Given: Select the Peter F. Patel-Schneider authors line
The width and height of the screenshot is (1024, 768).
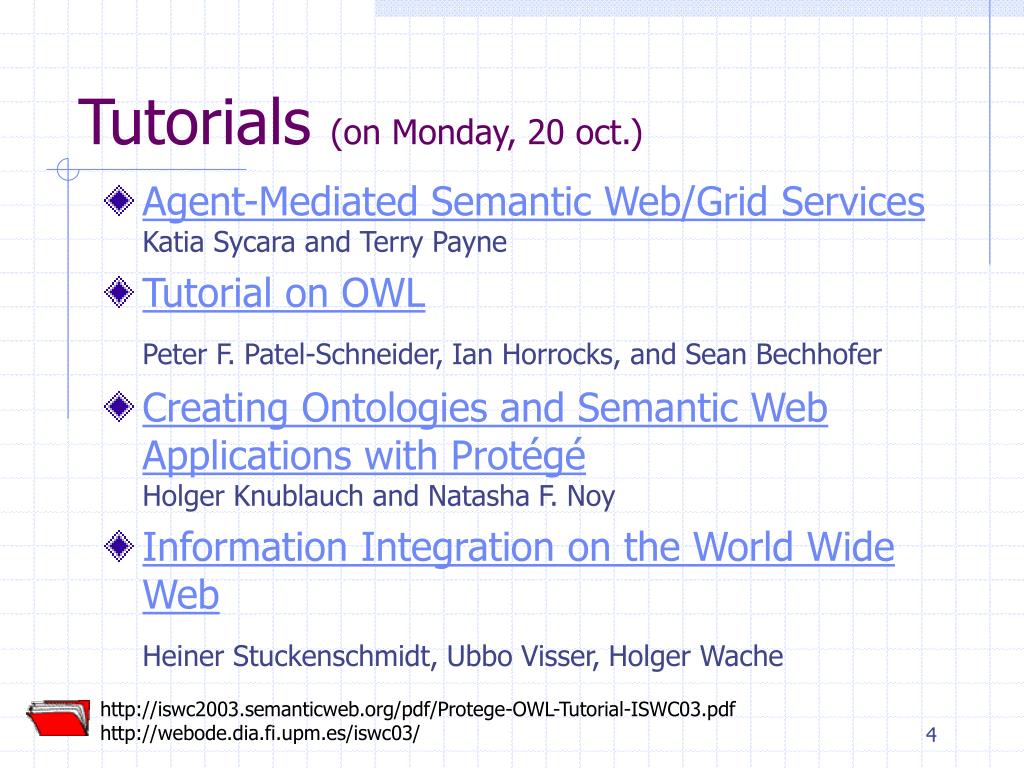Looking at the screenshot, I should click(512, 355).
